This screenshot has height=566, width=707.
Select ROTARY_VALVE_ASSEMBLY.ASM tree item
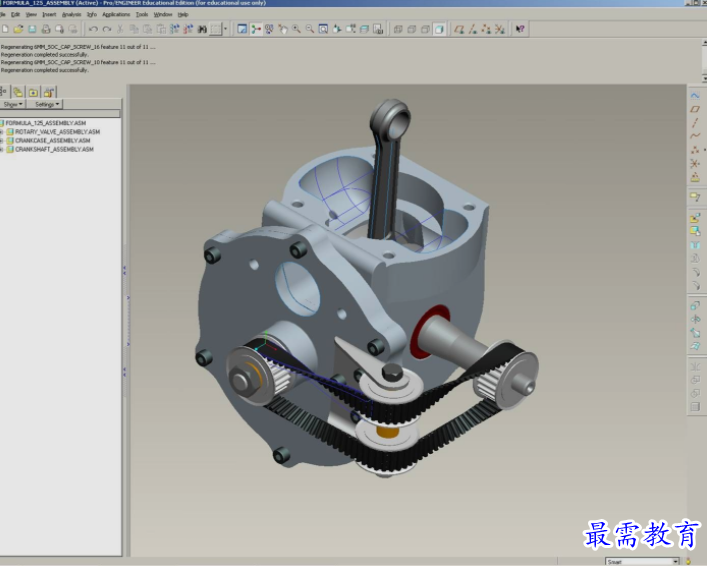coord(57,132)
